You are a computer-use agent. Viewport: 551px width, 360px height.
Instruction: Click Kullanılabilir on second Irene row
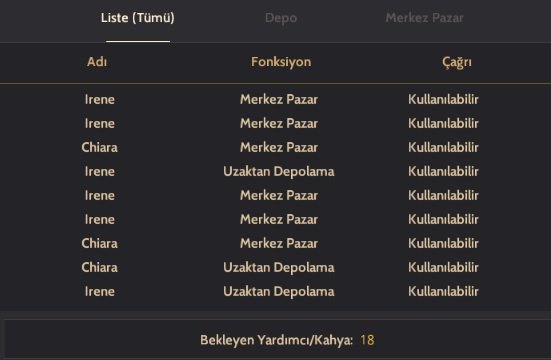443,123
